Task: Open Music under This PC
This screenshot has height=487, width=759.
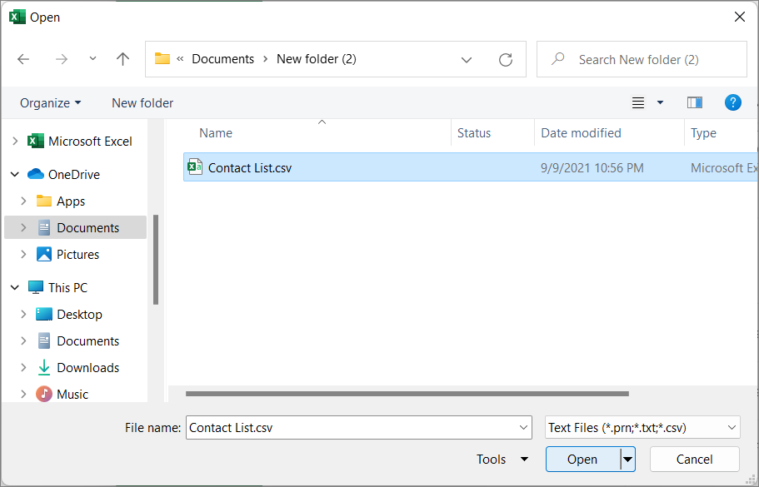Action: [x=72, y=394]
